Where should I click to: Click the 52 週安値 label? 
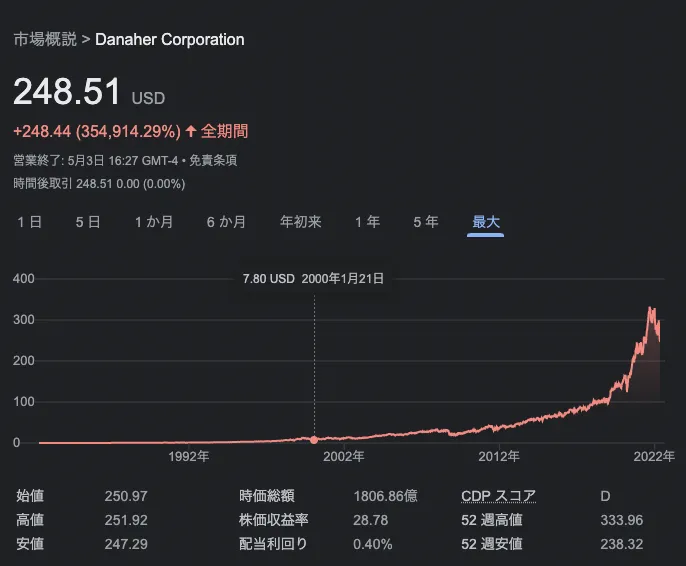click(492, 544)
